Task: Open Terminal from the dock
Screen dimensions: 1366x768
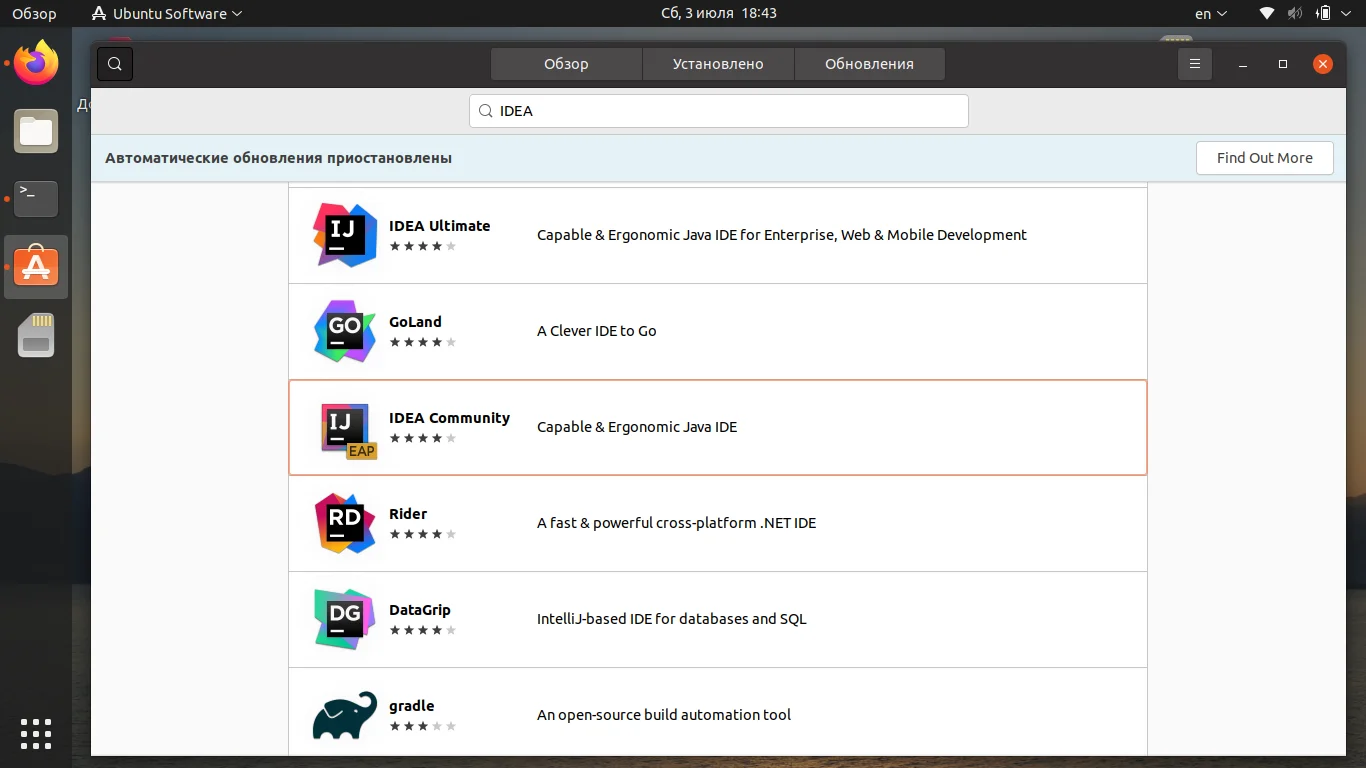Action: (x=36, y=199)
